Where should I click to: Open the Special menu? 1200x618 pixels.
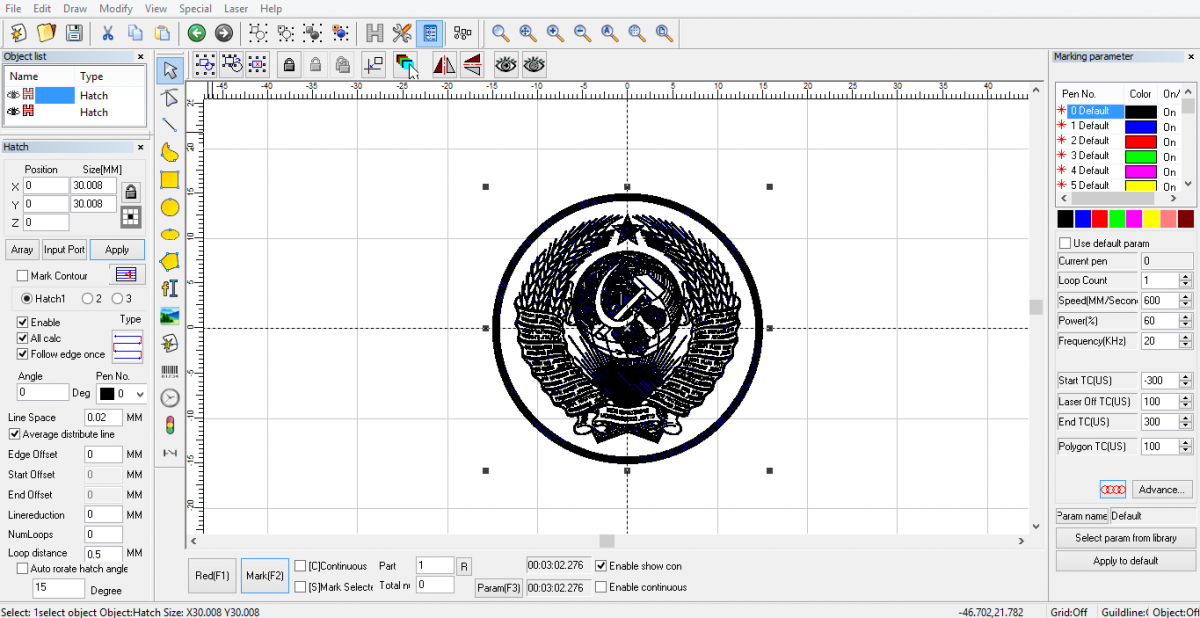[x=195, y=8]
